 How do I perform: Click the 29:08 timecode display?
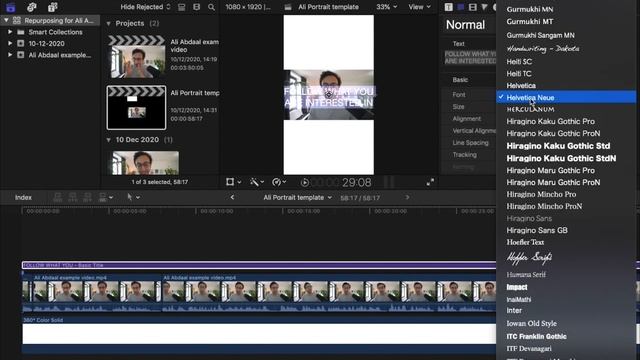click(x=357, y=182)
